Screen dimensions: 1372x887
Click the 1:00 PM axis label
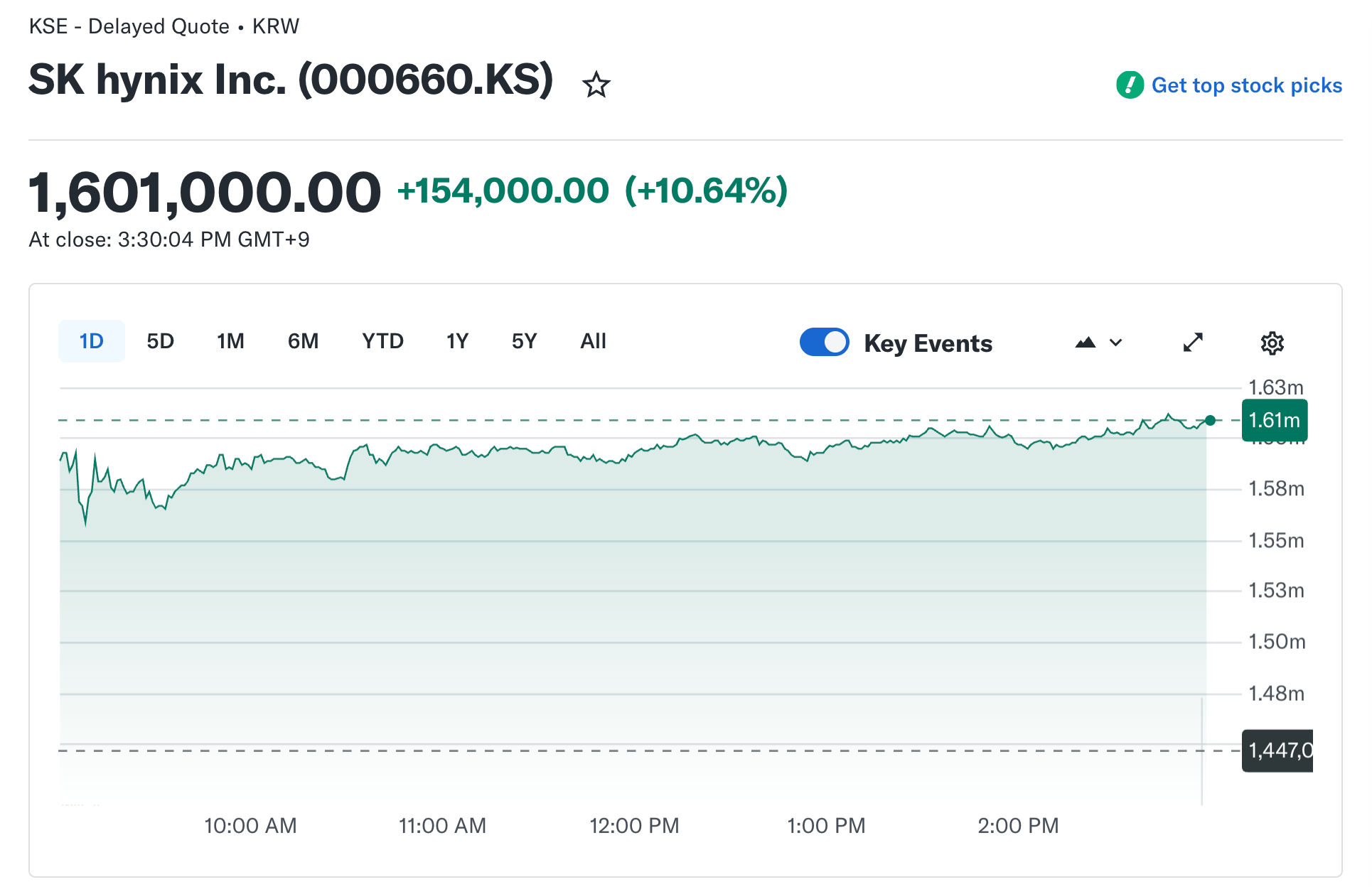[x=826, y=826]
